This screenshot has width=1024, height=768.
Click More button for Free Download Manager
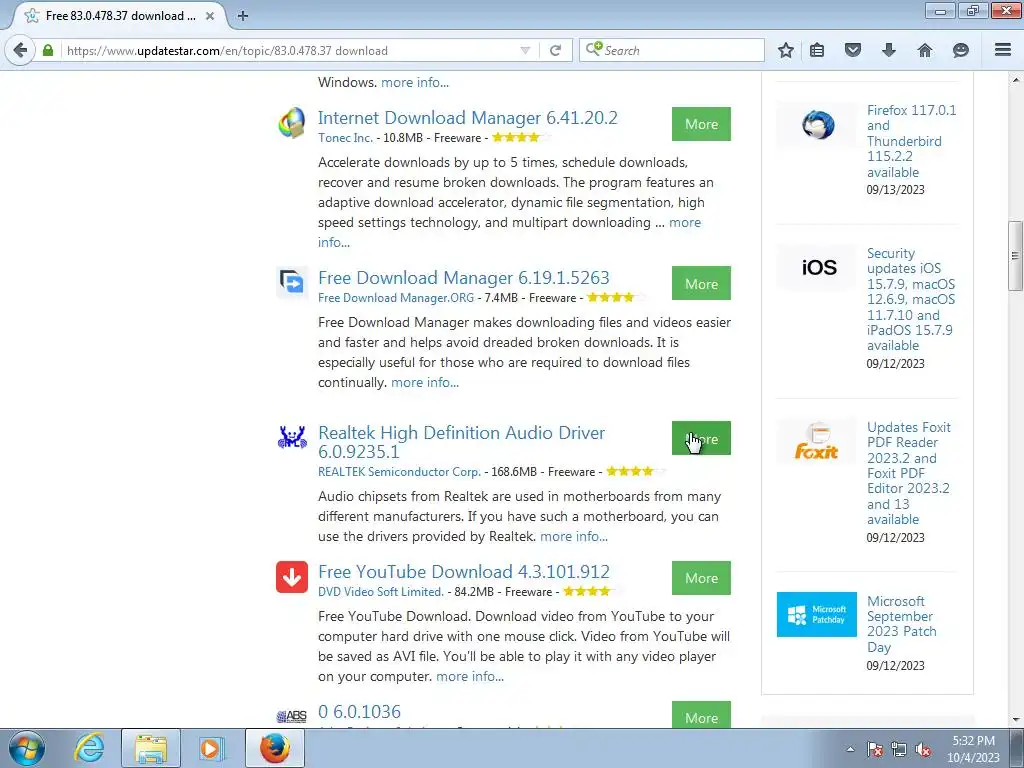tap(701, 283)
